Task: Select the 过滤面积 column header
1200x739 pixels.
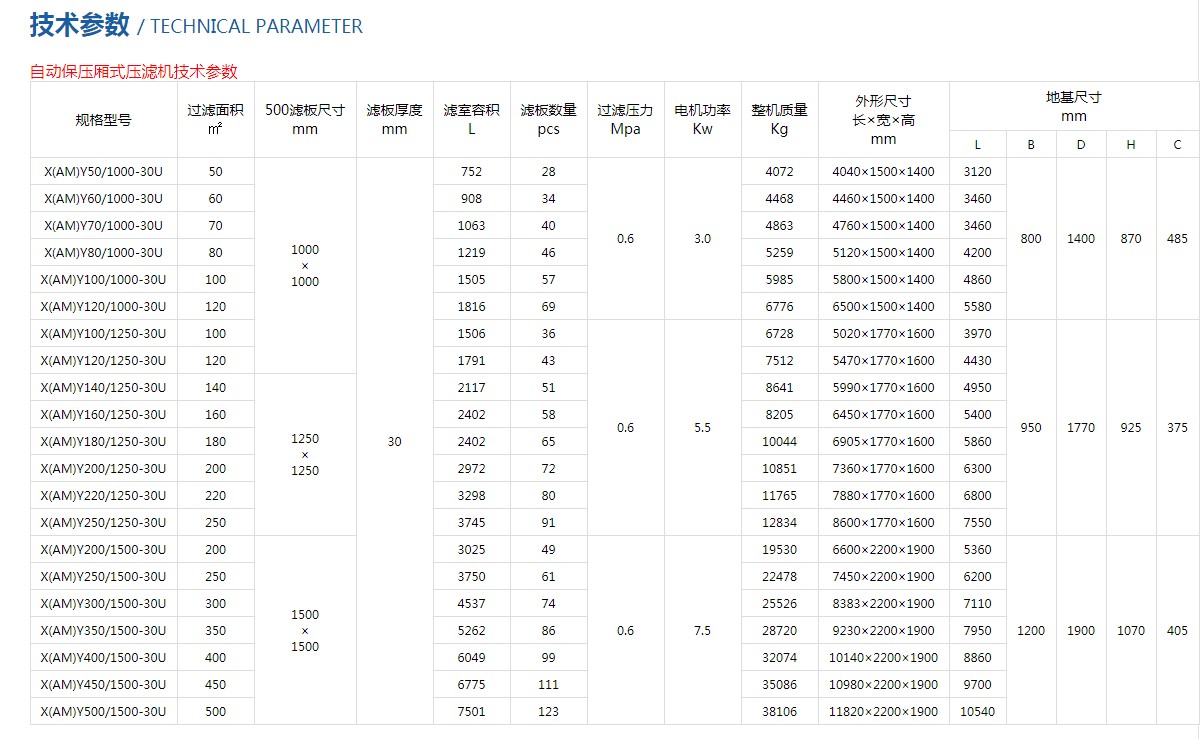Action: [x=215, y=119]
